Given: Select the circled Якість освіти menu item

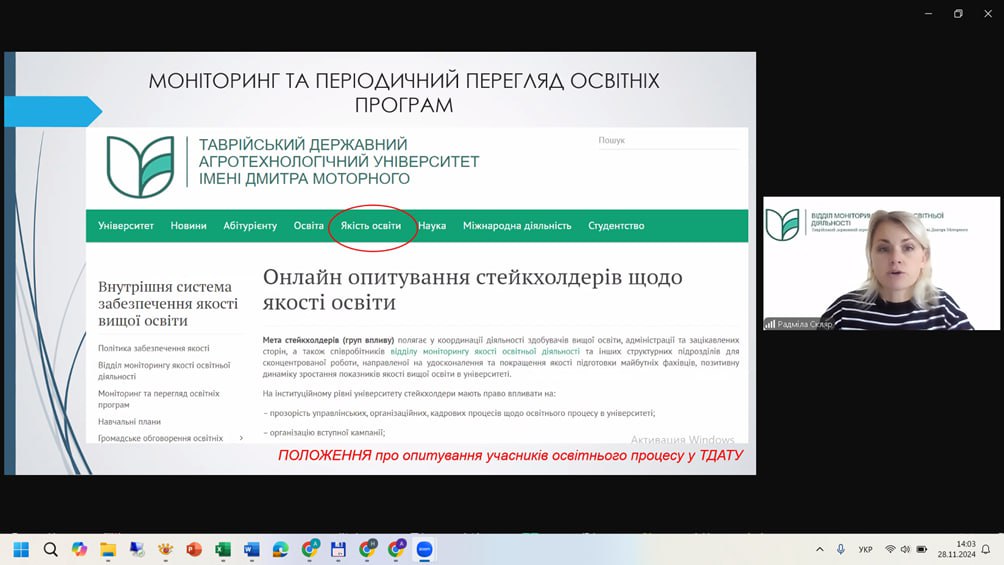Looking at the screenshot, I should point(371,226).
